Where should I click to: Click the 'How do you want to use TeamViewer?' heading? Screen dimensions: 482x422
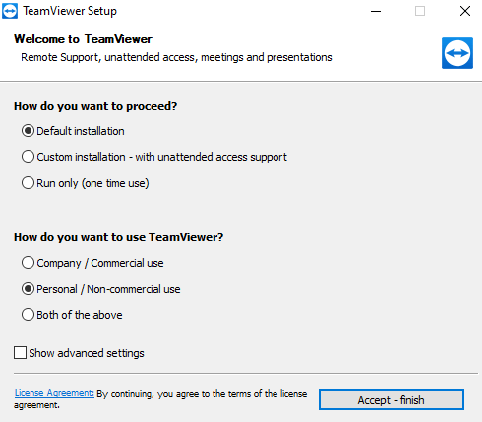tap(119, 237)
